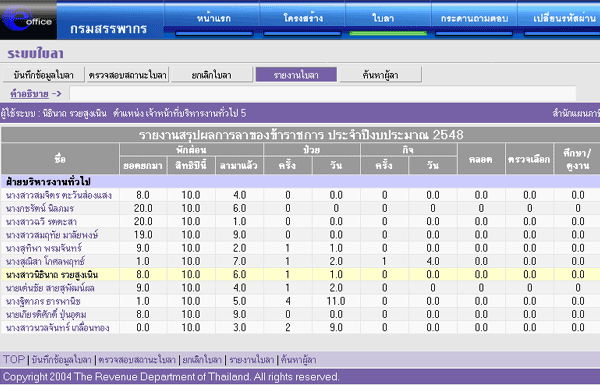Viewport: 600px width, 385px height.
Task: Open highlighted row นางสาวนิธินาถ รวยสูงเนิน
Action: [52, 275]
